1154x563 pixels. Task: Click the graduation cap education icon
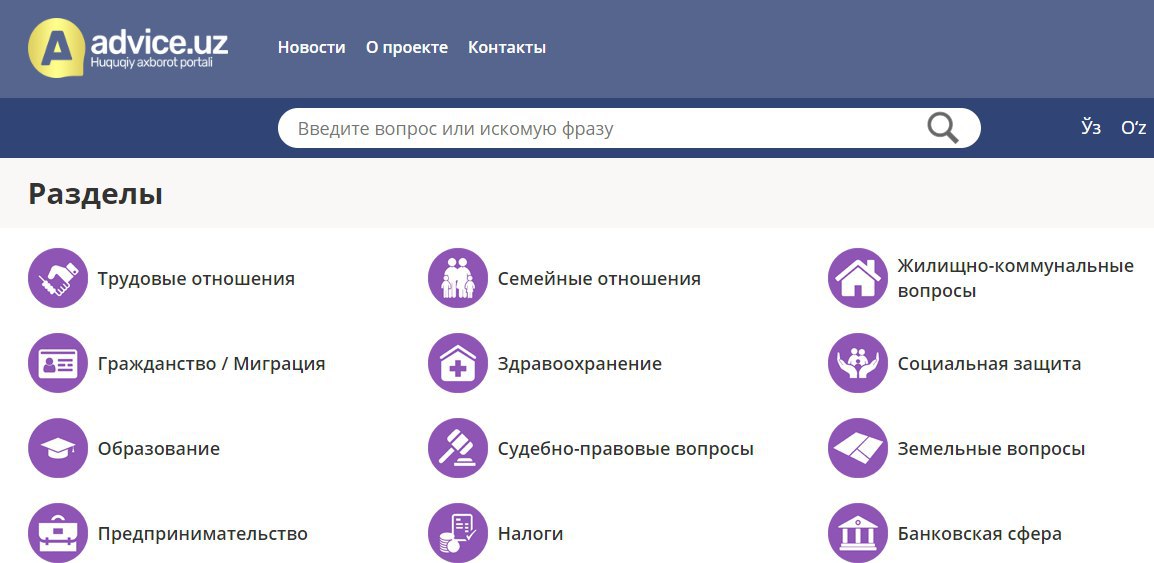pyautogui.click(x=58, y=448)
